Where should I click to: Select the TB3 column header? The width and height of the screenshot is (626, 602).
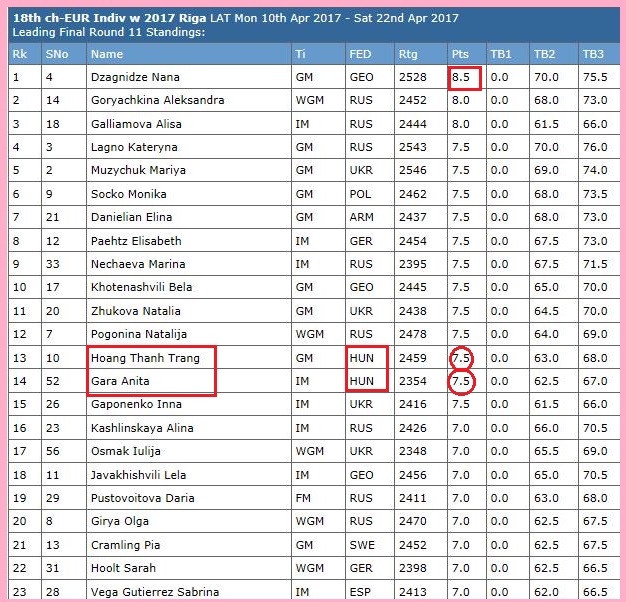click(593, 54)
